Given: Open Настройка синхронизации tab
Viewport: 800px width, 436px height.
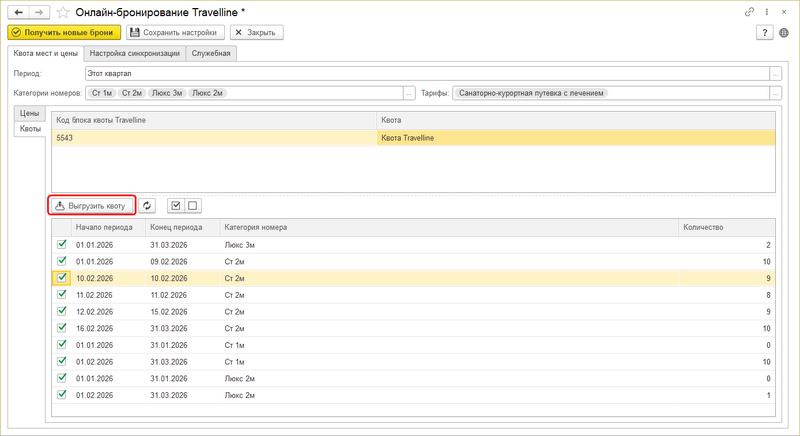Looking at the screenshot, I should (135, 53).
